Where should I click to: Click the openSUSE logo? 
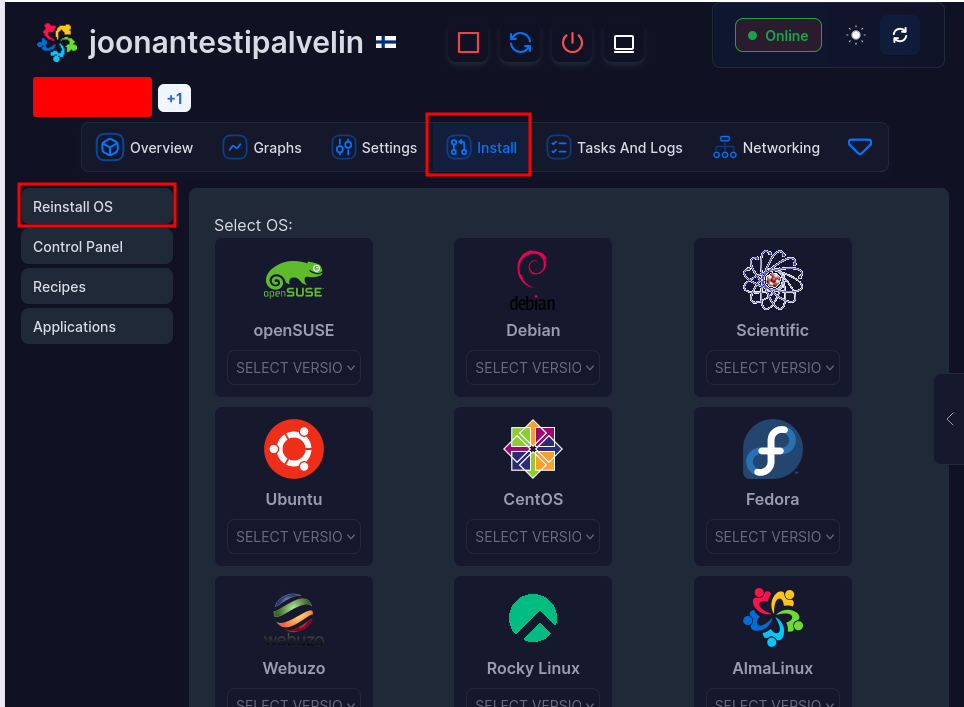293,280
